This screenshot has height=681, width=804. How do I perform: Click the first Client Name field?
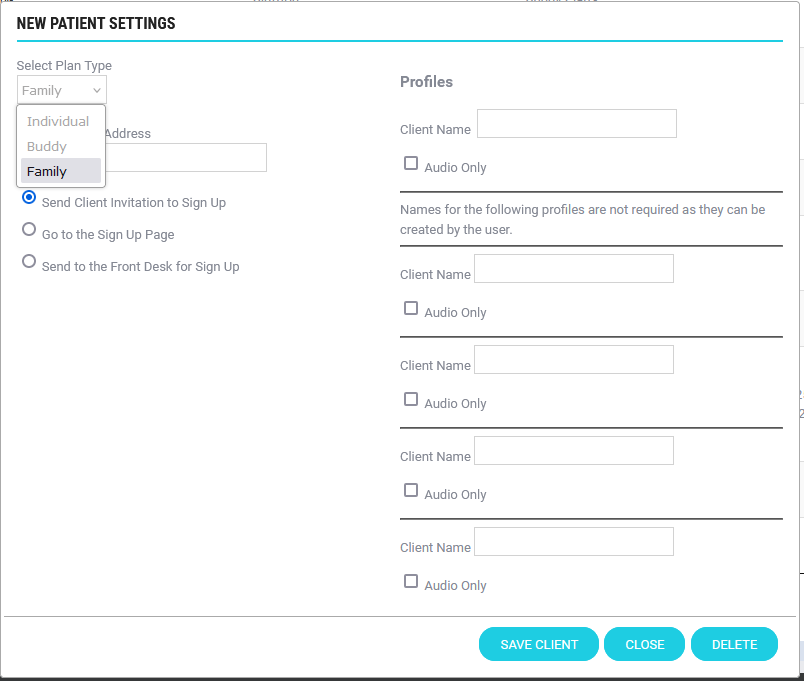pos(576,124)
